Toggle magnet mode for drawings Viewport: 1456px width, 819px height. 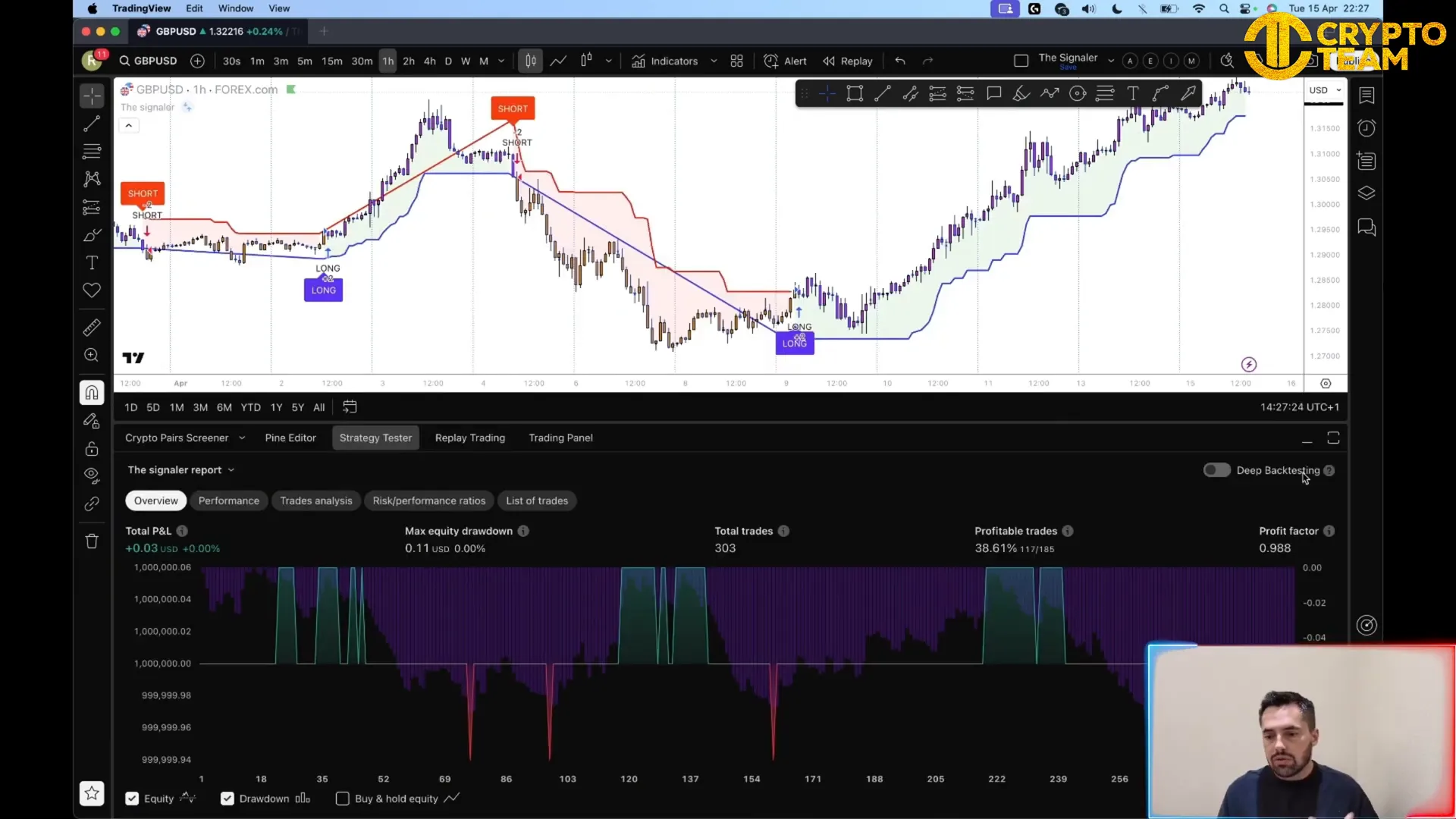click(x=92, y=393)
